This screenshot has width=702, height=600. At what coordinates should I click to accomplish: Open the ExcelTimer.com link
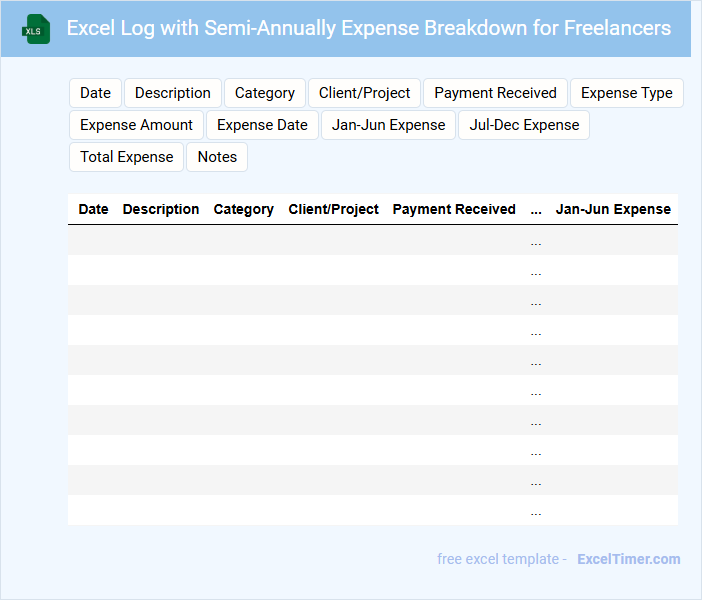(628, 559)
